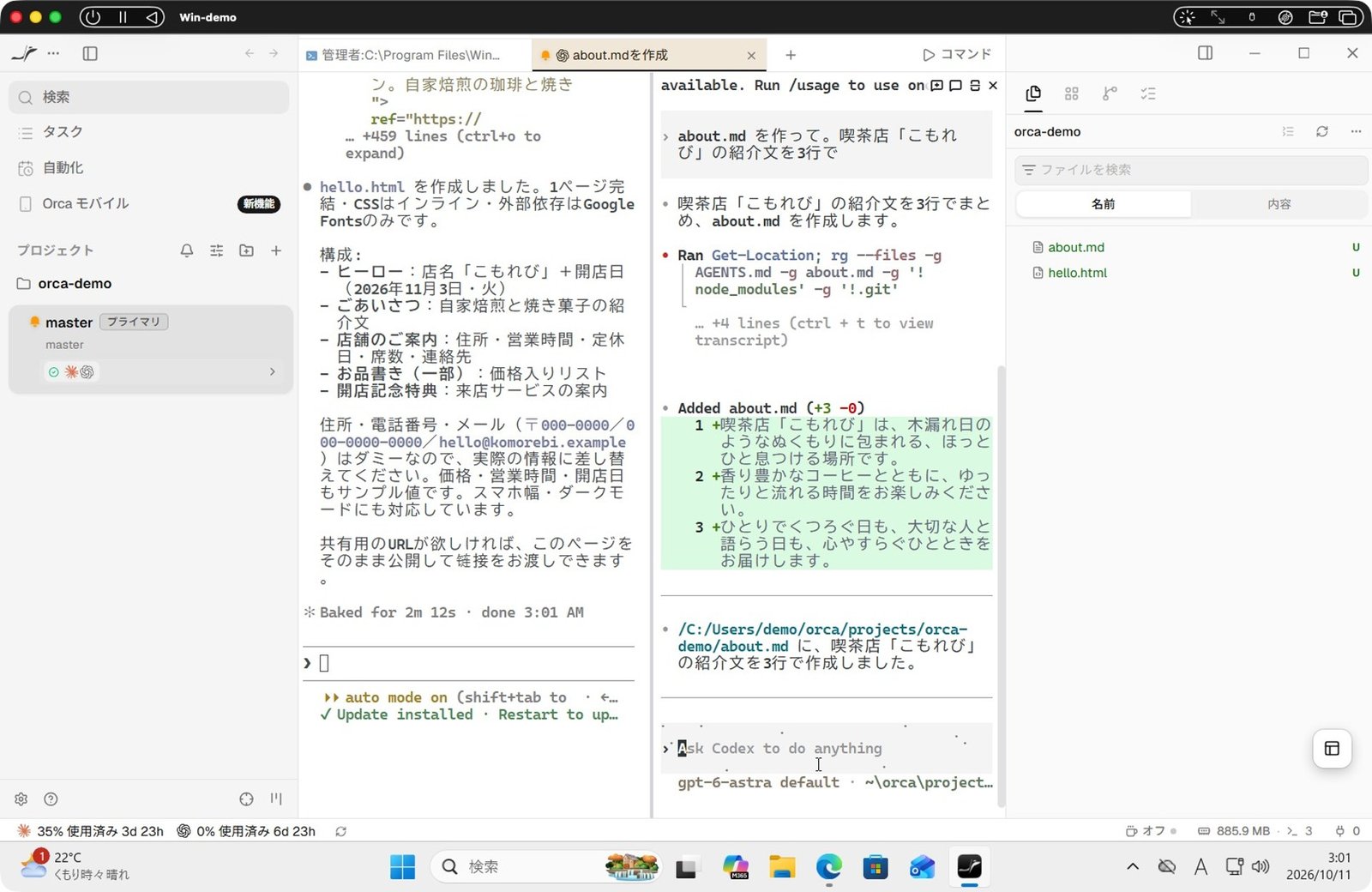Open Microsoft Edge from taskbar
Viewport: 1372px width, 892px height.
(x=829, y=867)
